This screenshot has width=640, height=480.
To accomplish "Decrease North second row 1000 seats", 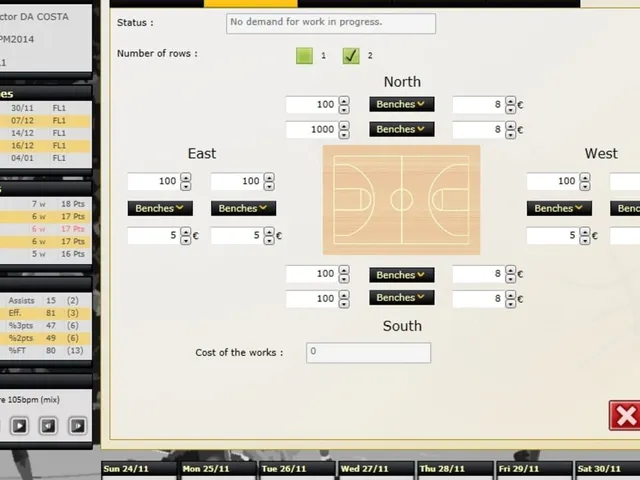I will (344, 134).
